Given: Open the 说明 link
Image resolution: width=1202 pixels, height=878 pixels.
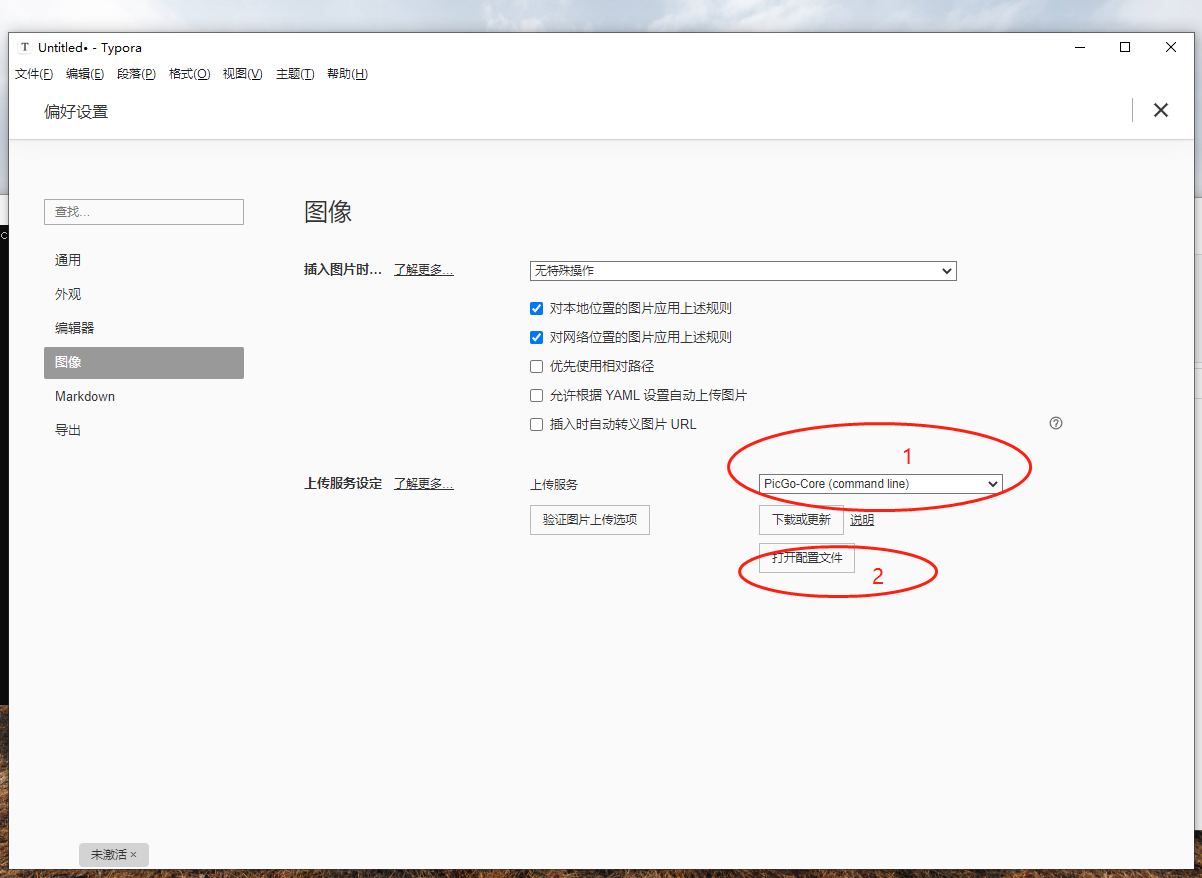Looking at the screenshot, I should (x=862, y=520).
